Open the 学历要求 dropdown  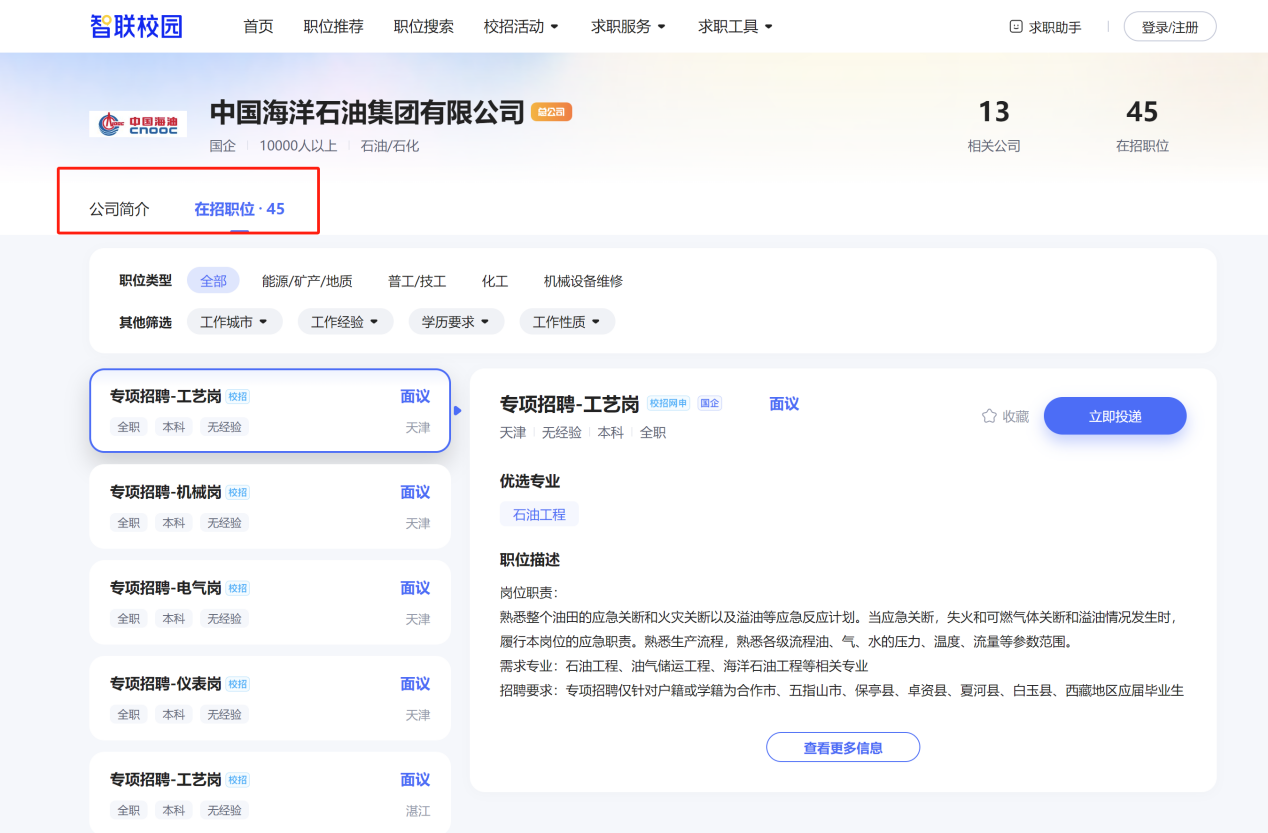click(x=456, y=322)
